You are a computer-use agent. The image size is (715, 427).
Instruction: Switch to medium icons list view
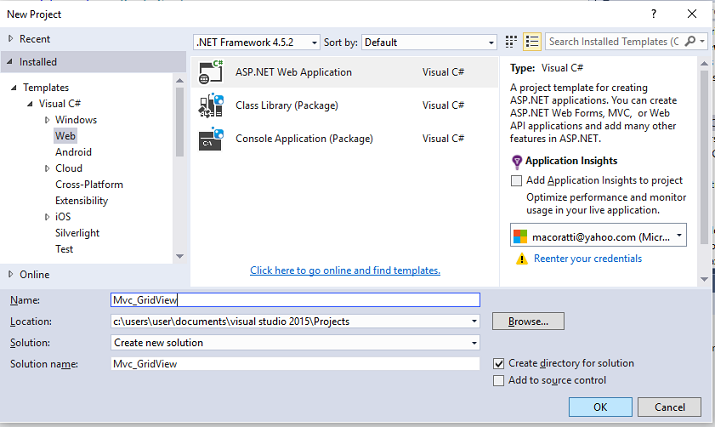[532, 42]
